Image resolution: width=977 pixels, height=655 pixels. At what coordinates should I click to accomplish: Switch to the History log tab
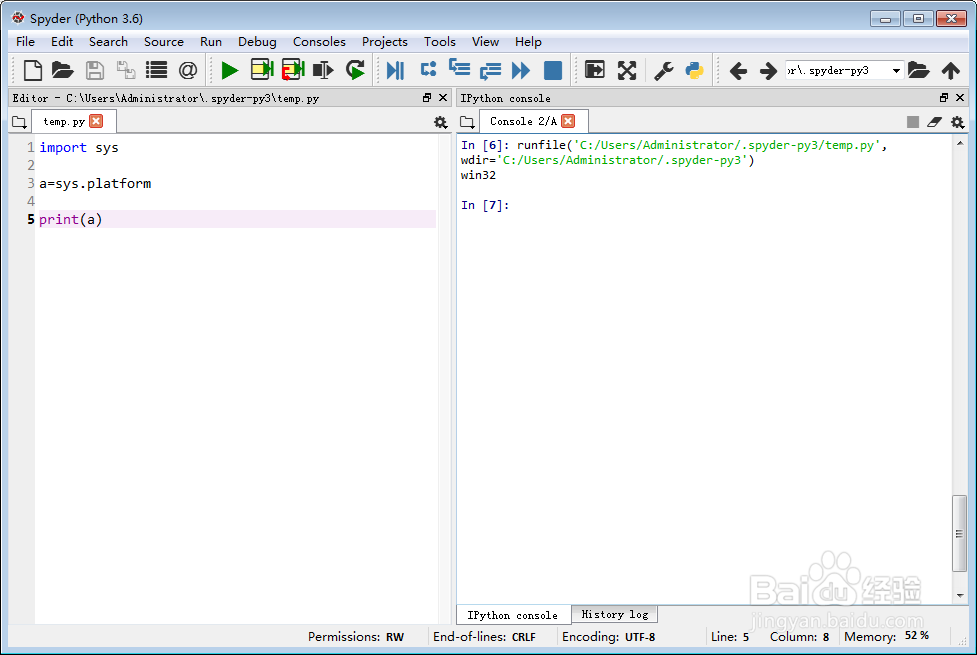[614, 614]
